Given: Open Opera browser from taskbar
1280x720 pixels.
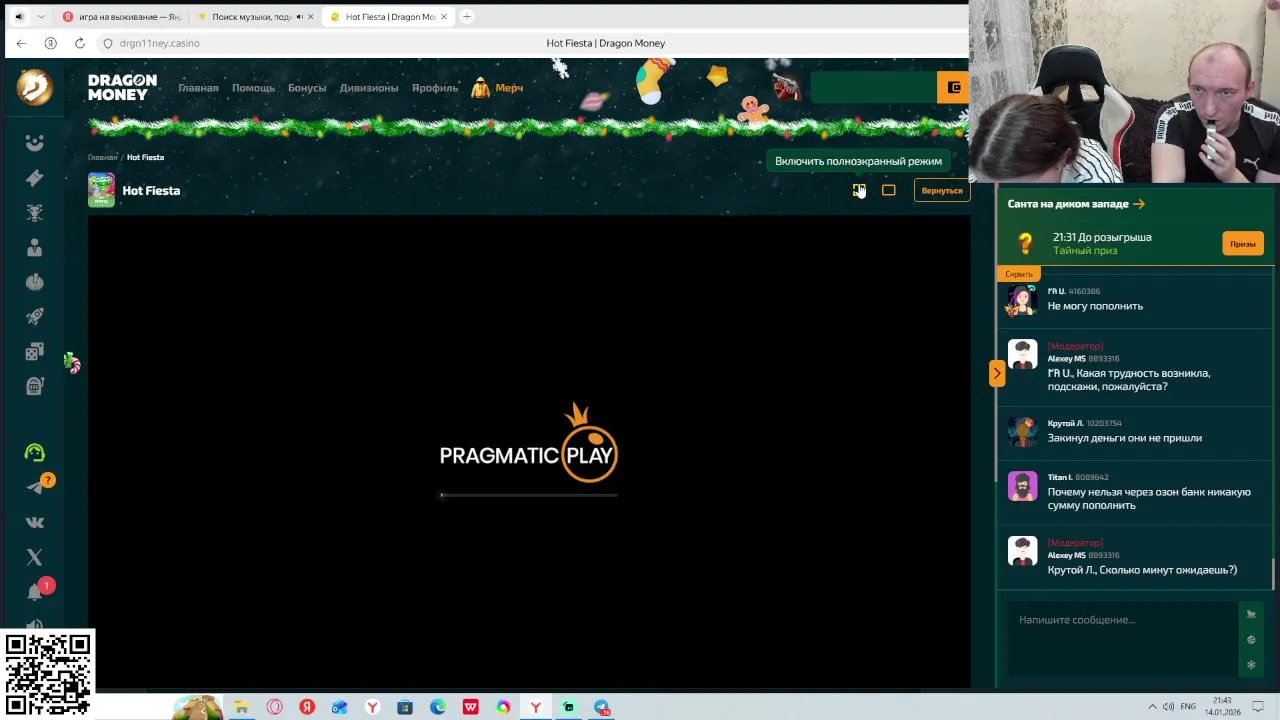Looking at the screenshot, I should click(274, 707).
